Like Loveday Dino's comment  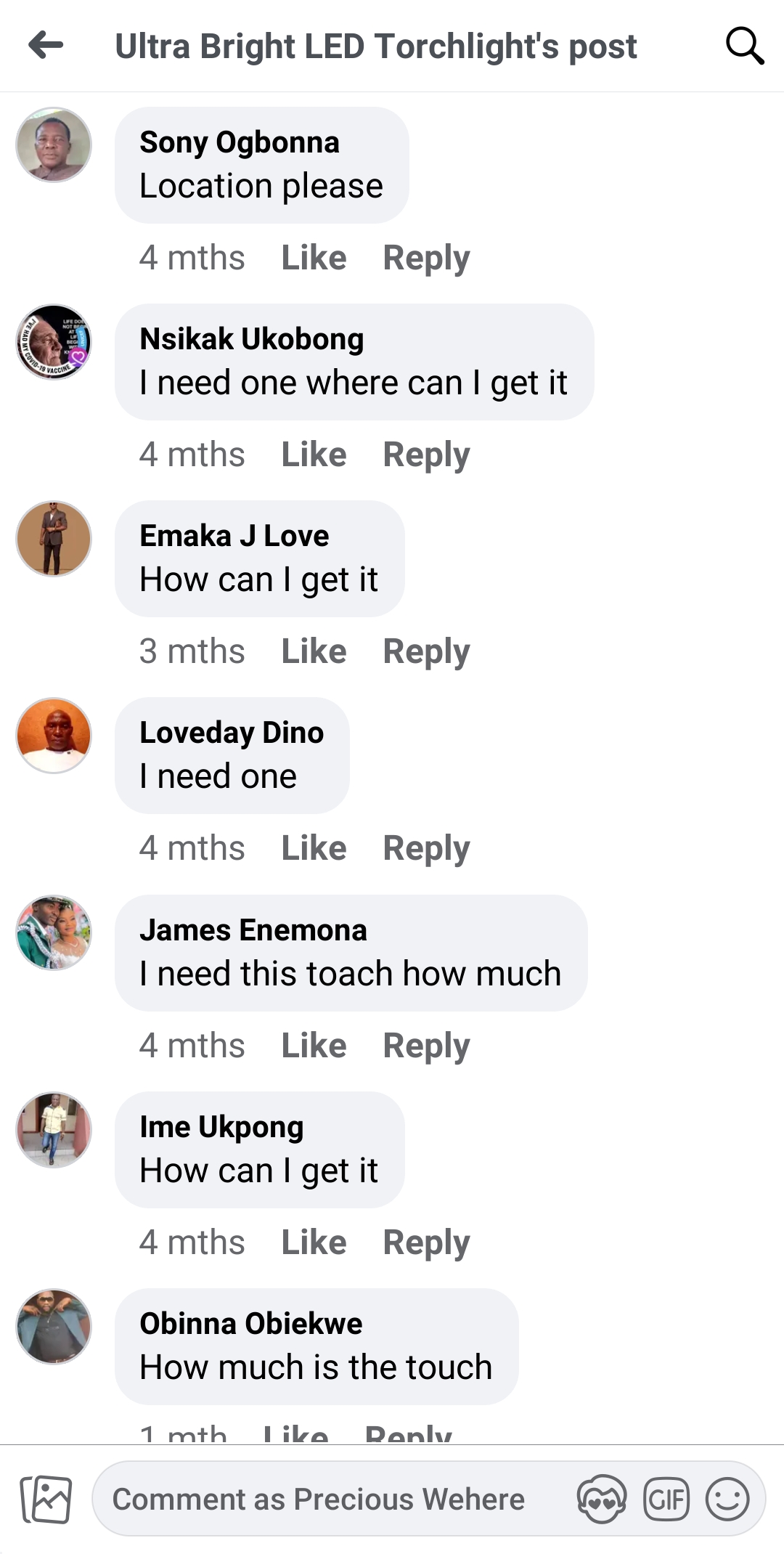click(x=314, y=848)
